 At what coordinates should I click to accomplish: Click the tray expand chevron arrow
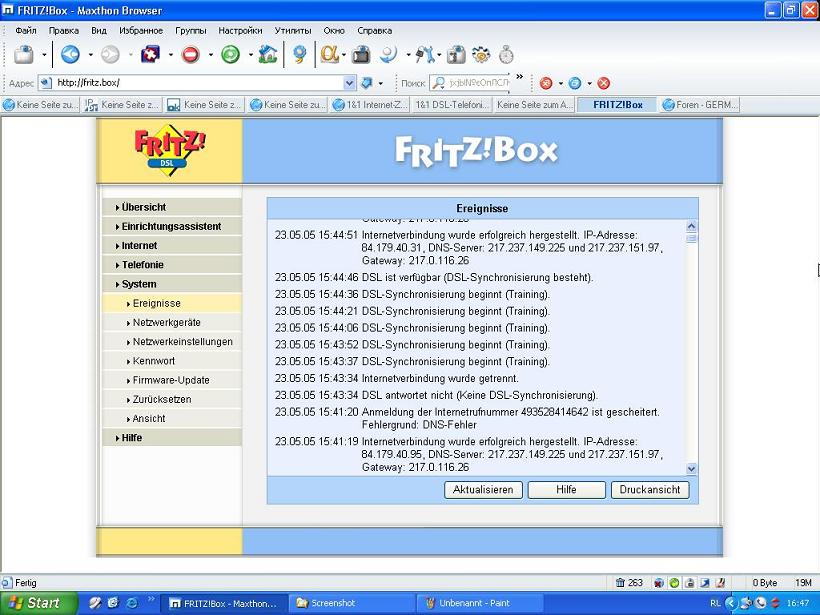(732, 603)
